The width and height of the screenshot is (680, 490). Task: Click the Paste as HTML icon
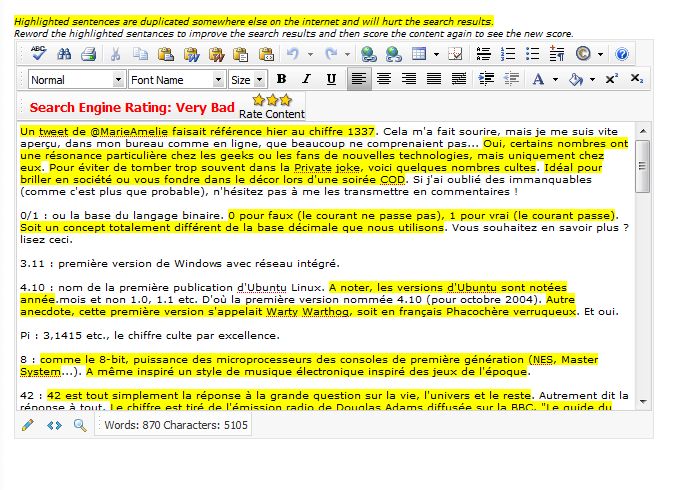pyautogui.click(x=266, y=54)
